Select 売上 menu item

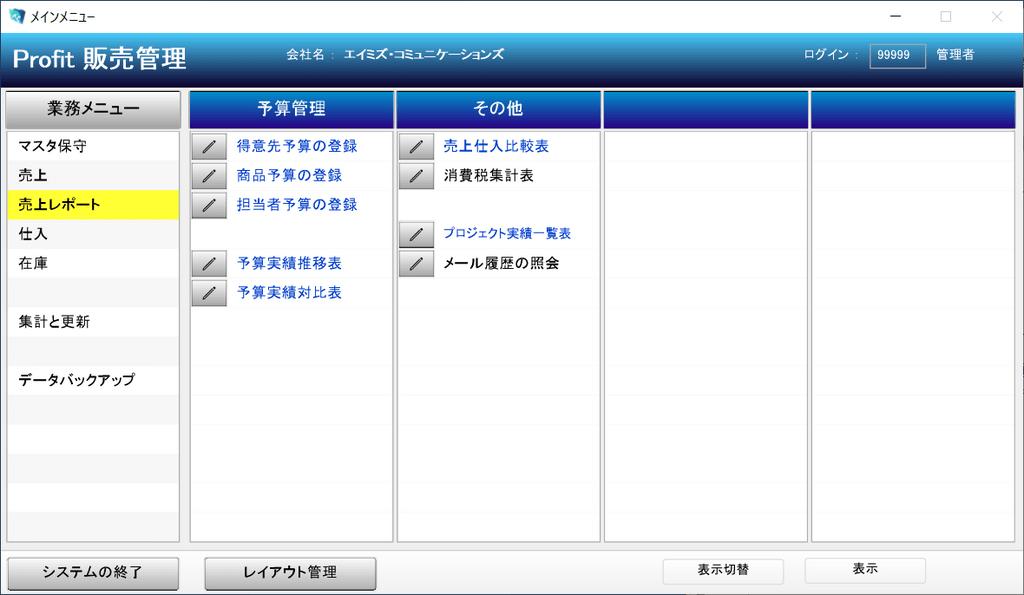pyautogui.click(x=93, y=176)
